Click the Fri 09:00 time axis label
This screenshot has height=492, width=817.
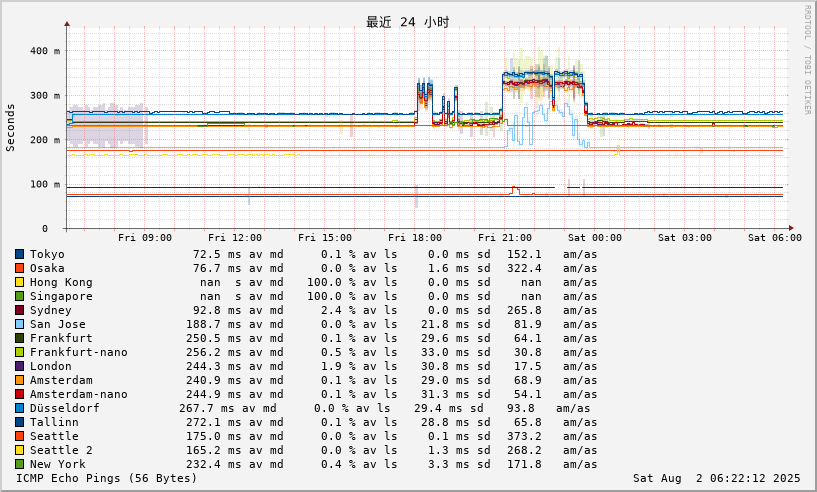click(x=145, y=238)
